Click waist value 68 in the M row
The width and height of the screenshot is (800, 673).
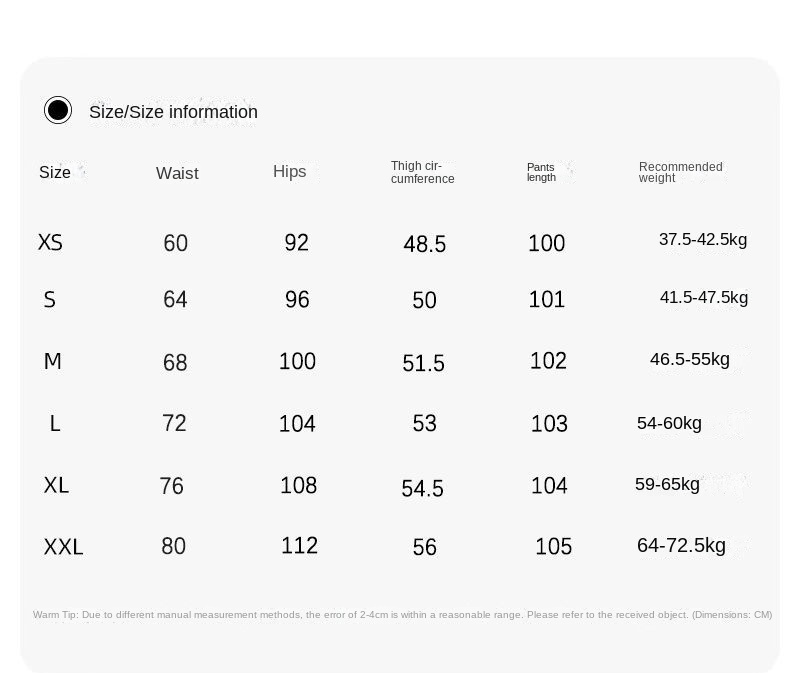click(x=175, y=362)
